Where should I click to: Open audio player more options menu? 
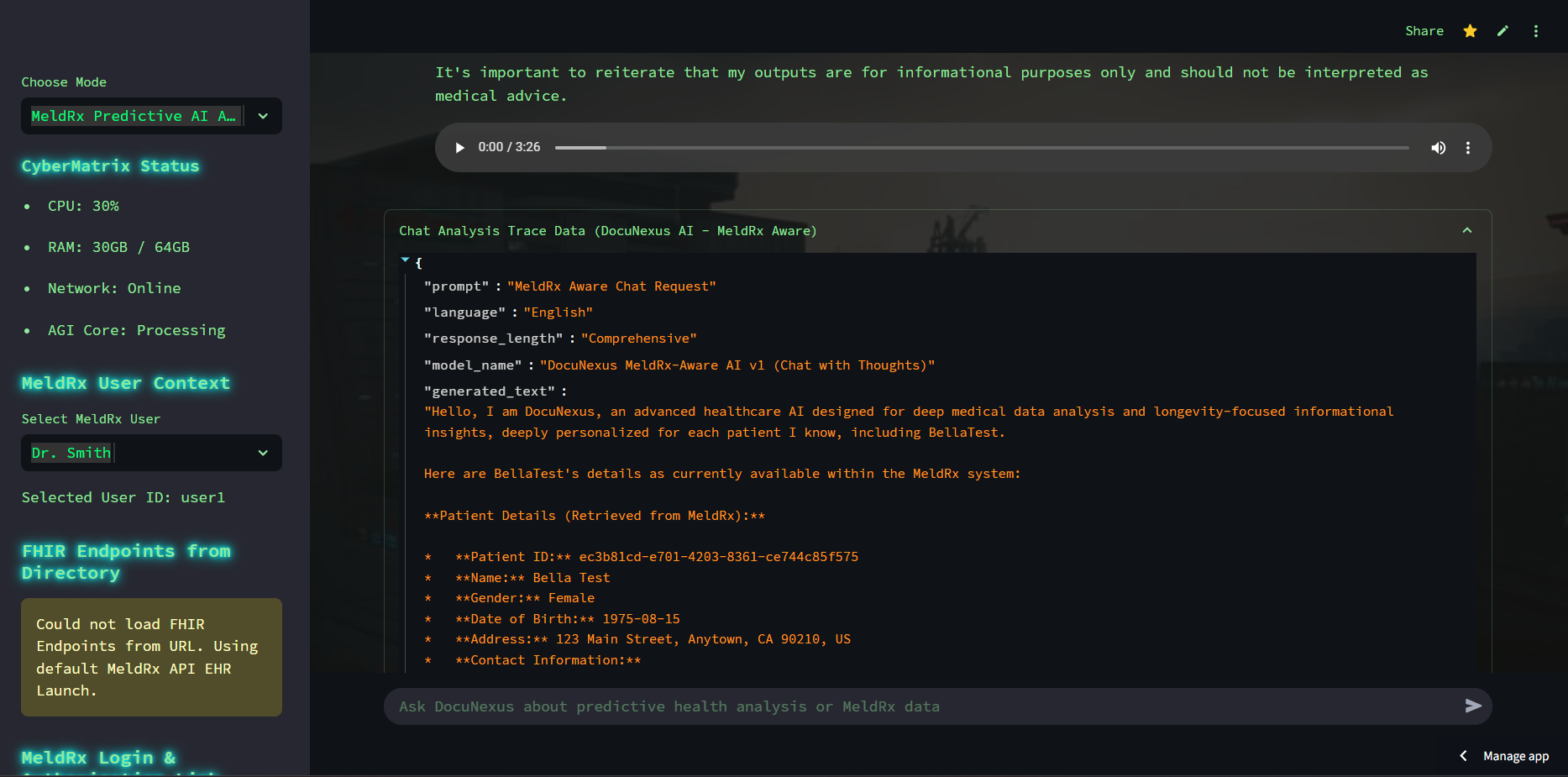[x=1468, y=148]
